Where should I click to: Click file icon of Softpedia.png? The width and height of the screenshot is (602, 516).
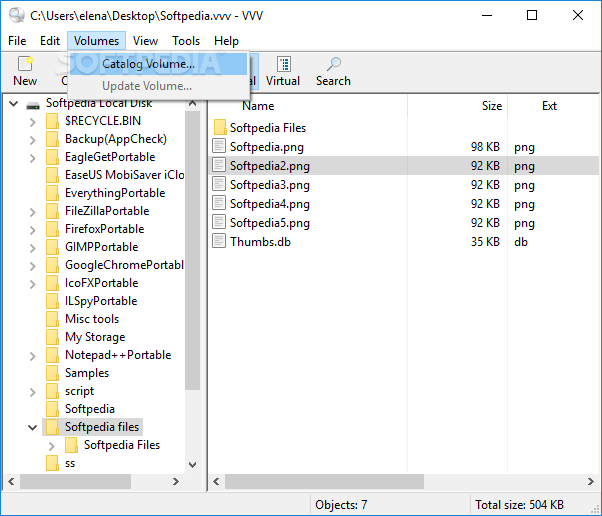tap(219, 146)
